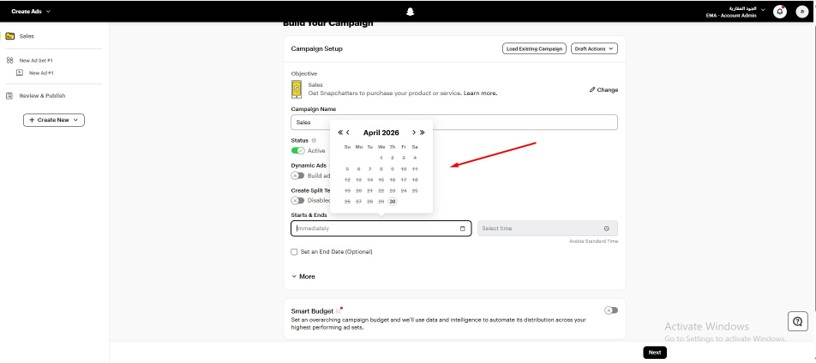Click the Immediately start date field

tap(381, 228)
